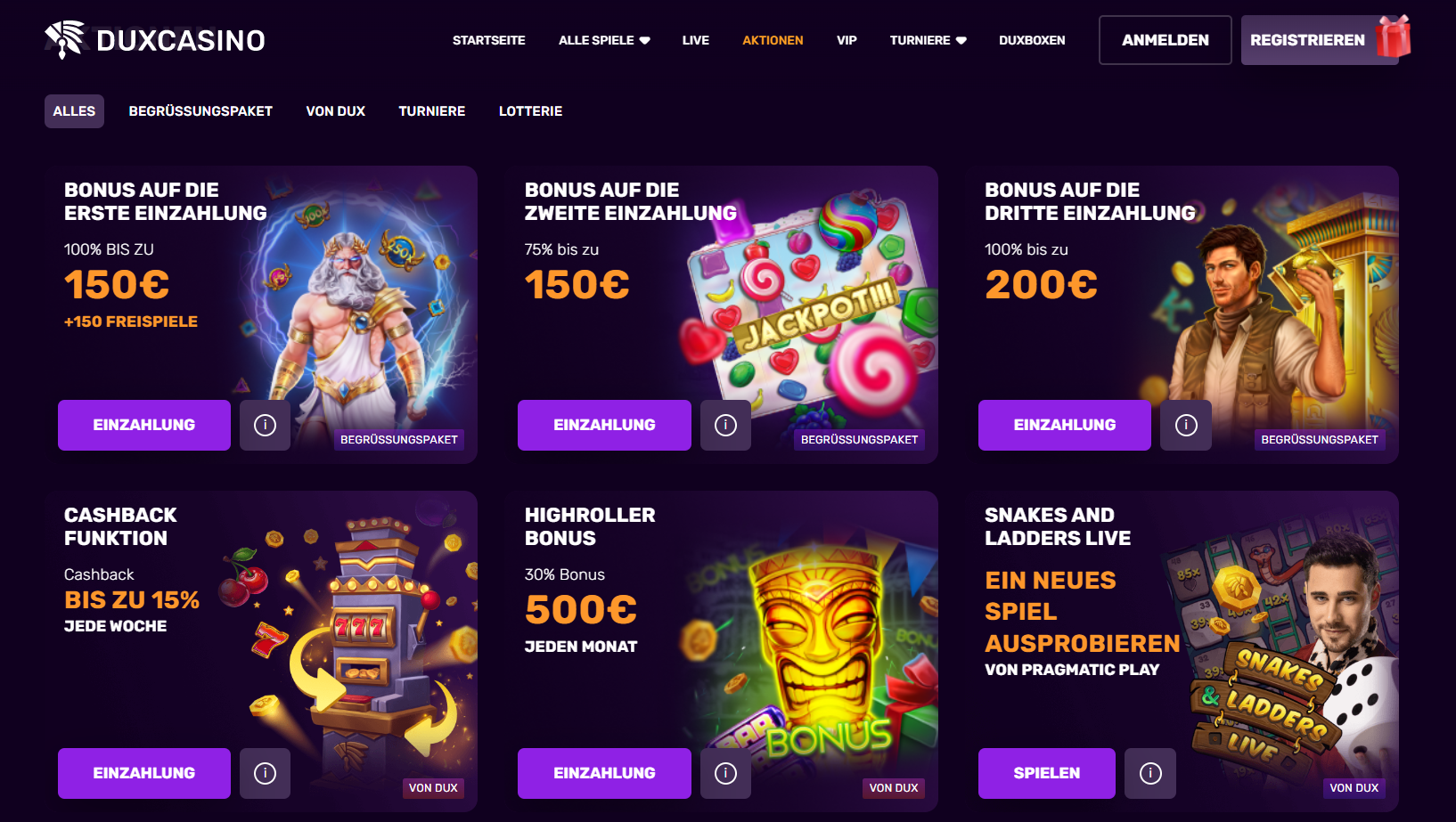Click the red gift box icon
This screenshot has width=1456, height=822.
point(1394,37)
